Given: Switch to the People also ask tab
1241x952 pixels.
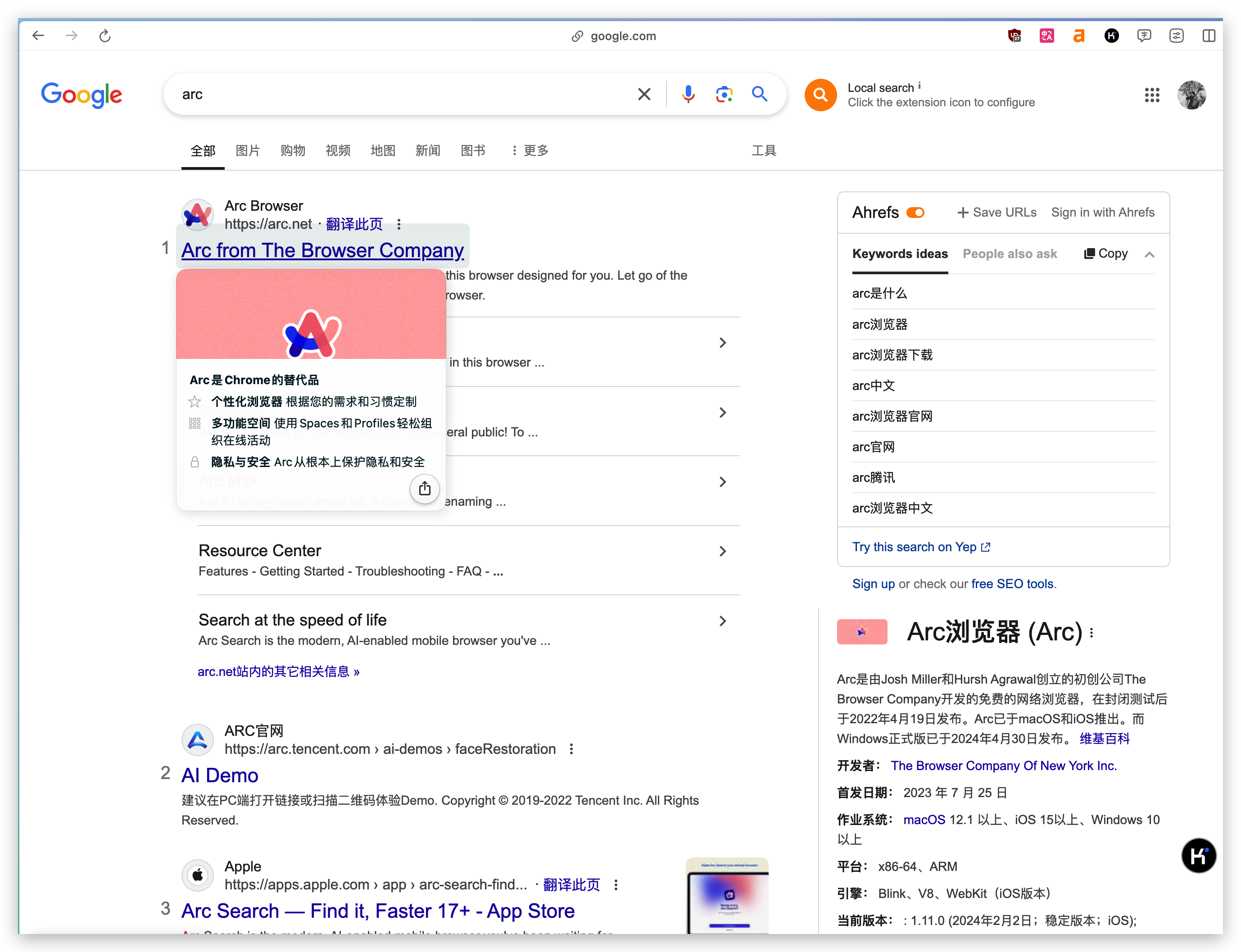Looking at the screenshot, I should tap(1010, 254).
